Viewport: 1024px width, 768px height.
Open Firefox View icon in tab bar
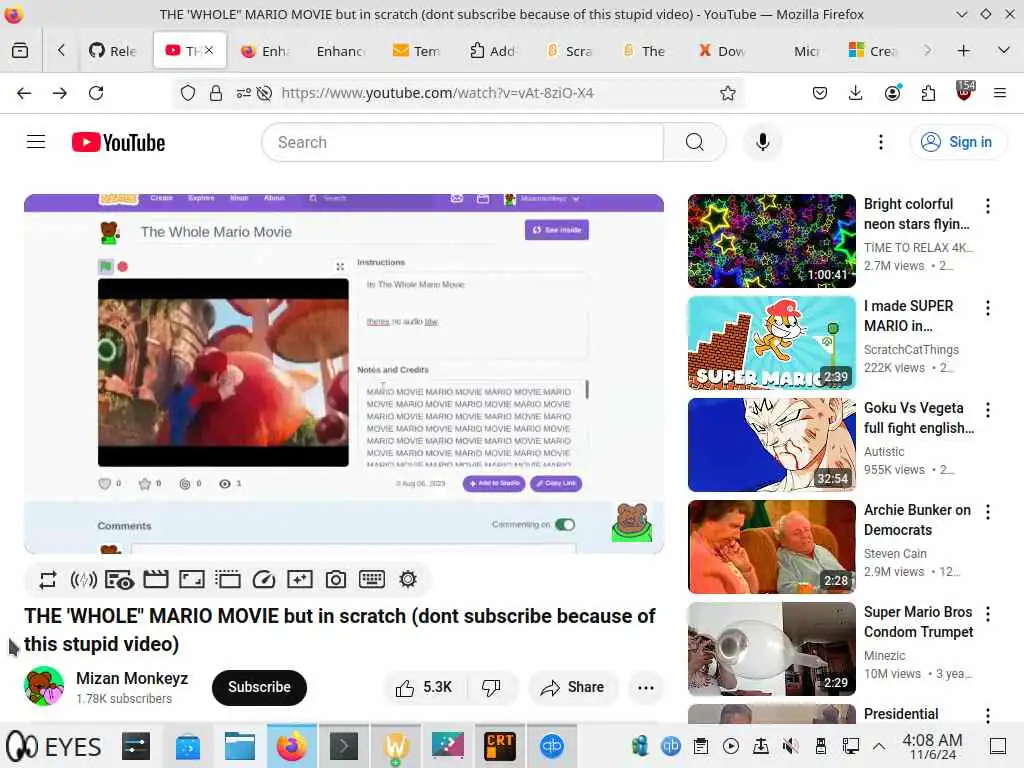coord(20,50)
